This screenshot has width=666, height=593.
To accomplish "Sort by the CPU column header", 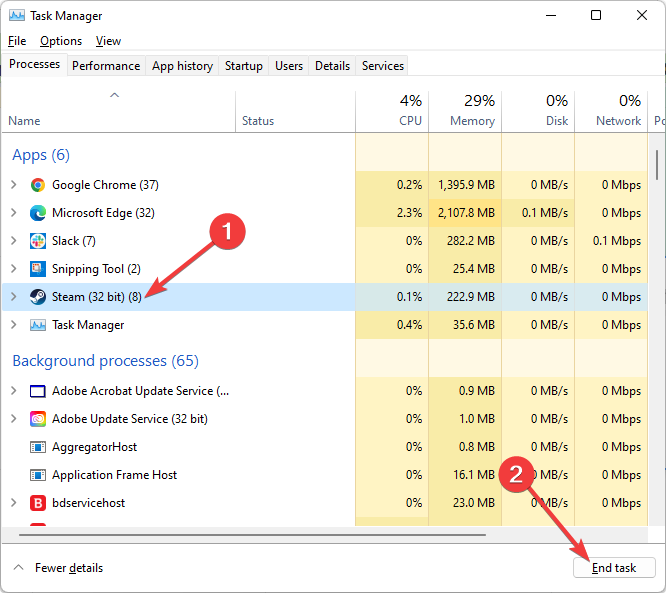I will click(392, 110).
